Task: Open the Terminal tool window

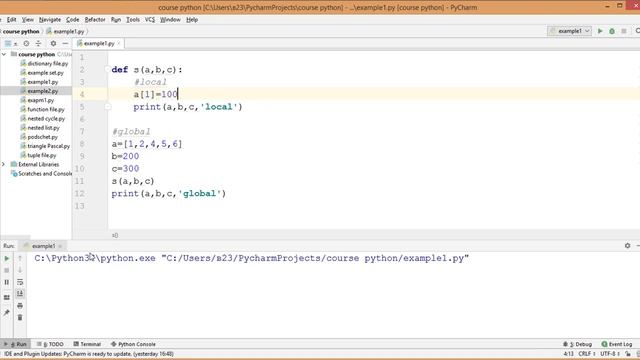Action: coord(87,344)
